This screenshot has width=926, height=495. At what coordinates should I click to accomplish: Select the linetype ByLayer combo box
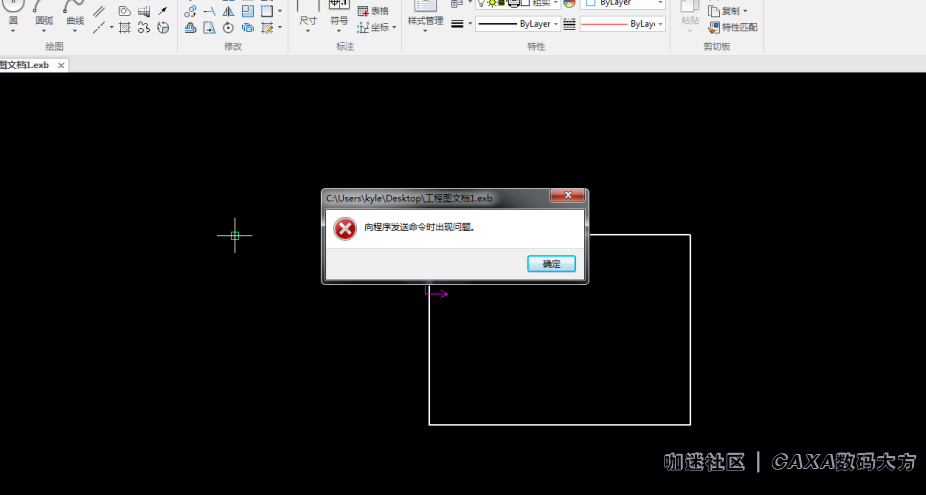[x=517, y=23]
